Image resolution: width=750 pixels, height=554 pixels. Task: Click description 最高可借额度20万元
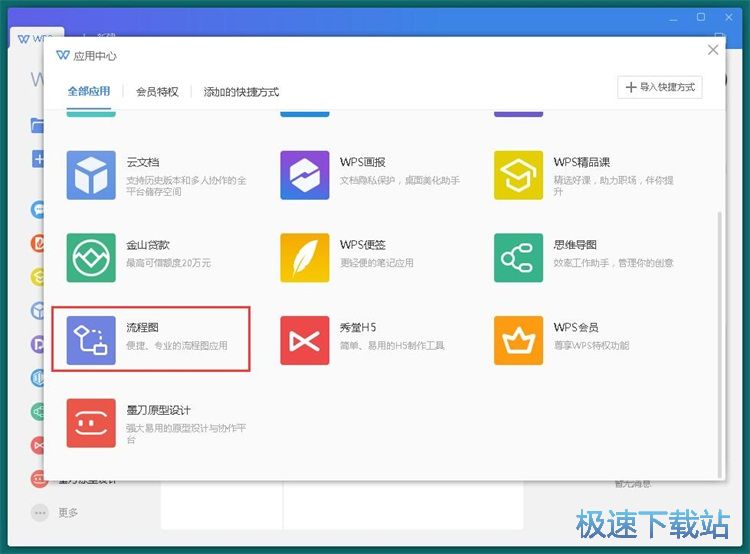168,263
